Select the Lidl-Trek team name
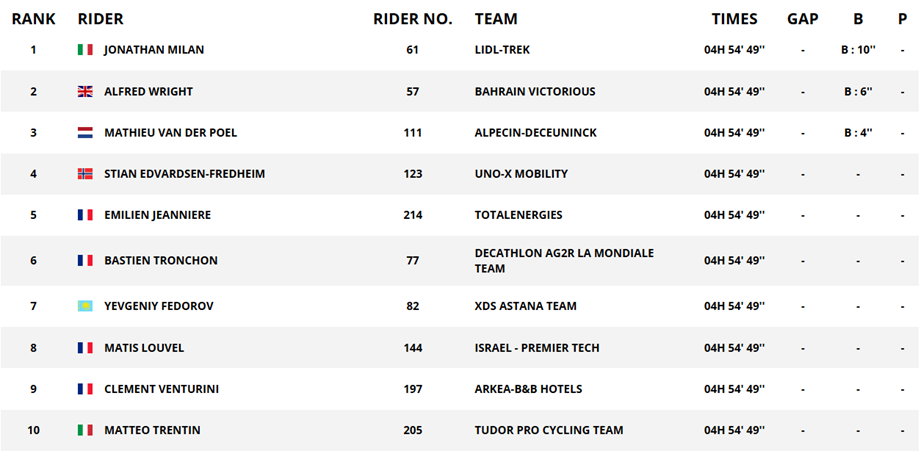The height and width of the screenshot is (451, 921). [502, 50]
